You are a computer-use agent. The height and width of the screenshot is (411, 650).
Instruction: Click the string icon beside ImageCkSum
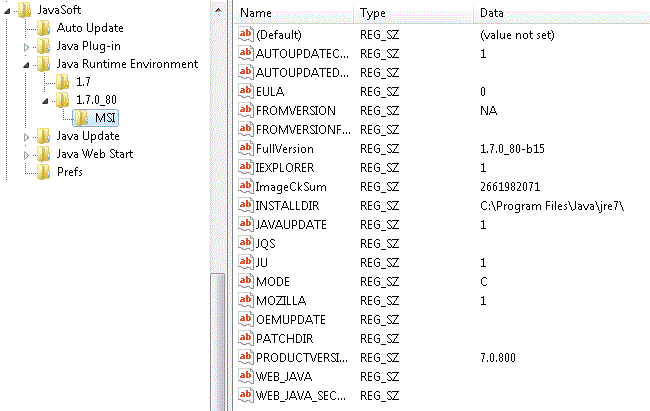click(245, 186)
